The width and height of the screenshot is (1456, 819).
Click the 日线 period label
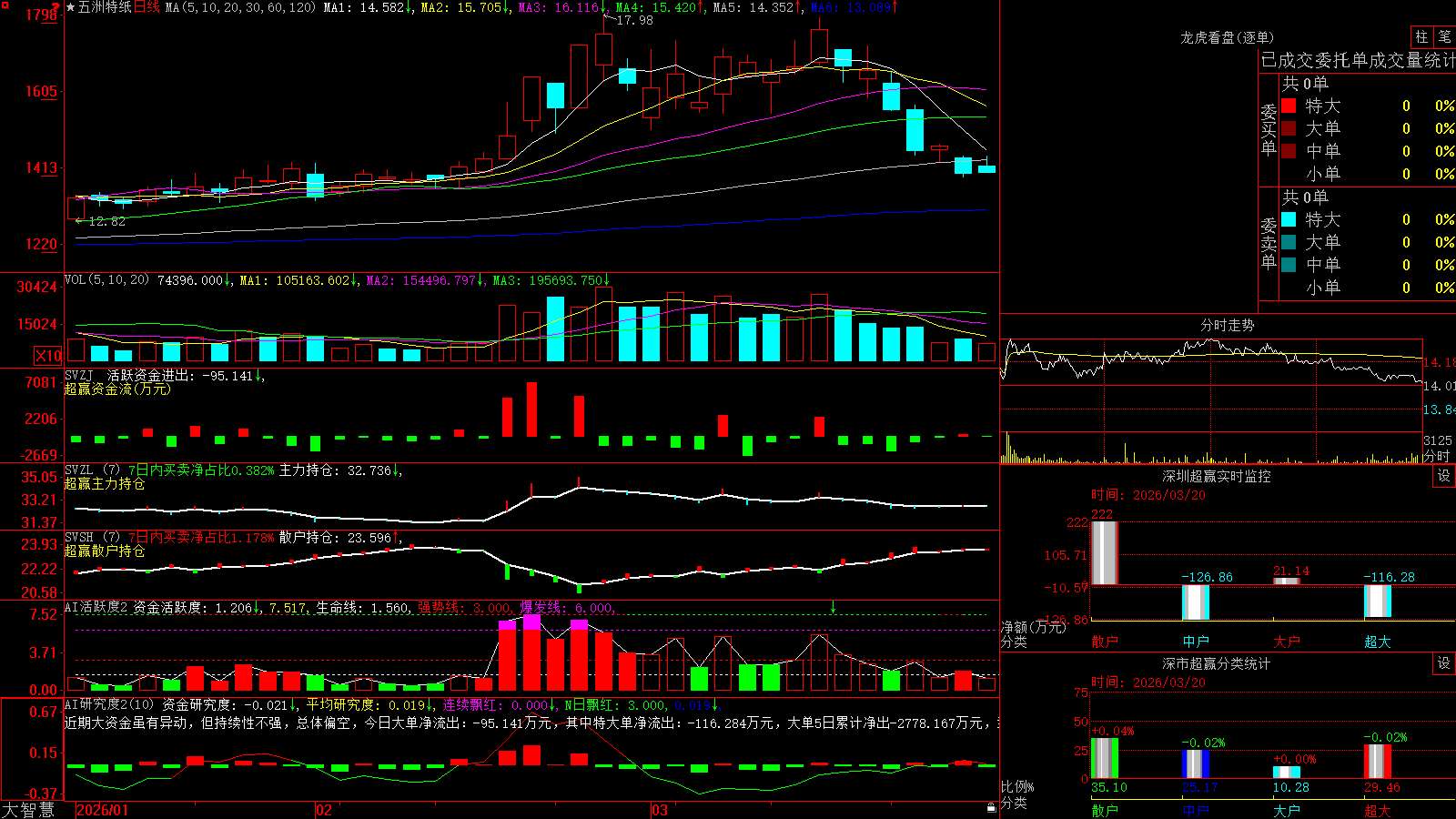[x=147, y=7]
